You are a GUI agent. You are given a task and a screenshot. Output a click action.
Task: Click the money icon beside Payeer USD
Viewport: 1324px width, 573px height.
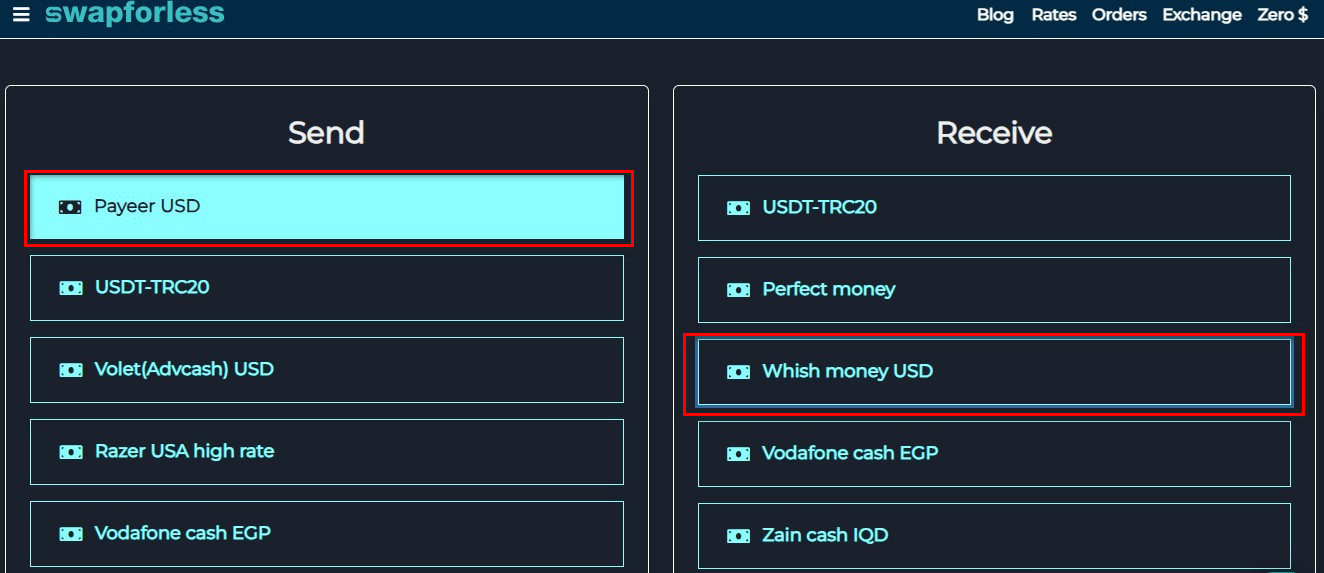click(70, 207)
